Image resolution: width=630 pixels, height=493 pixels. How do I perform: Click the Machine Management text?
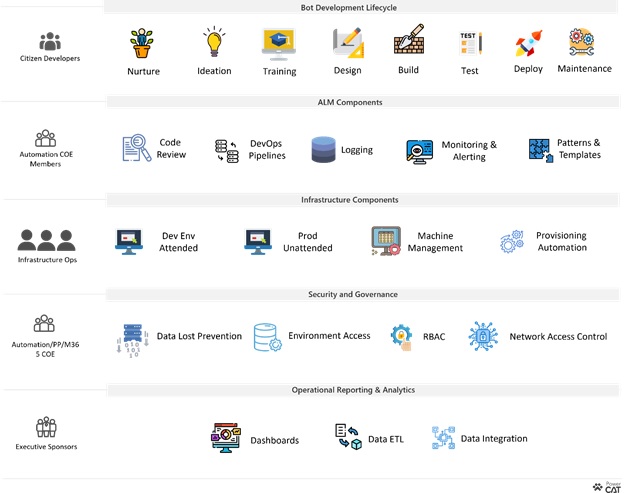point(435,242)
